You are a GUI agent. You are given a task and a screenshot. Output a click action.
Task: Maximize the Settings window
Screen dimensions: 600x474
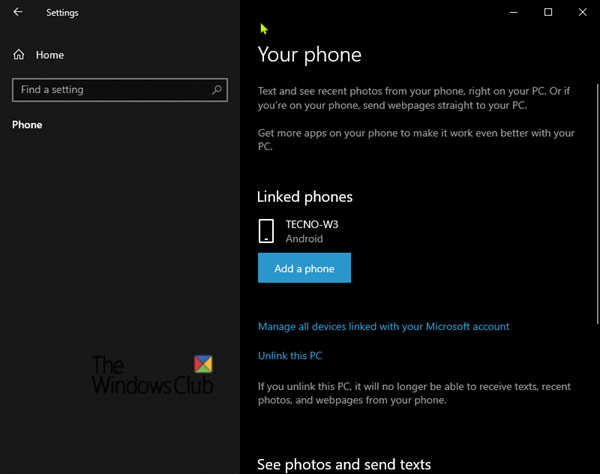click(548, 12)
